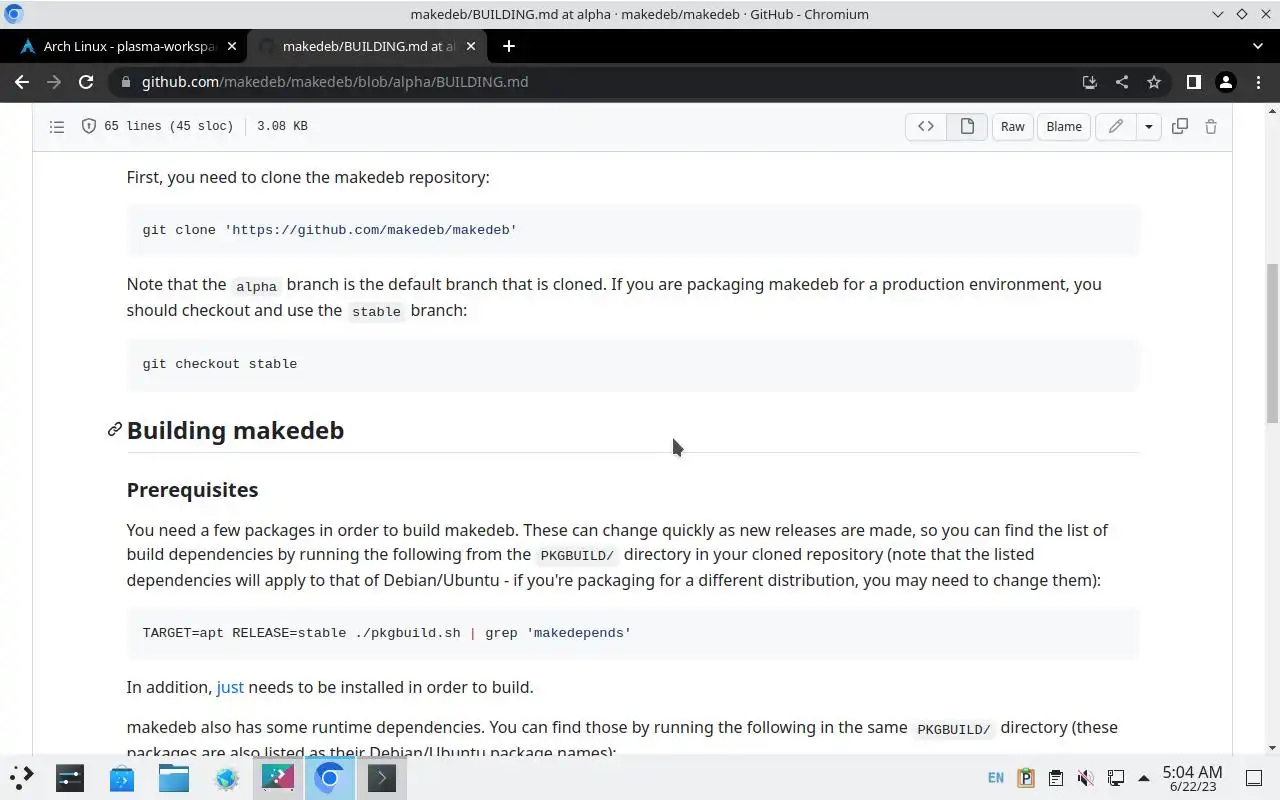Open the Blame view

1064,126
